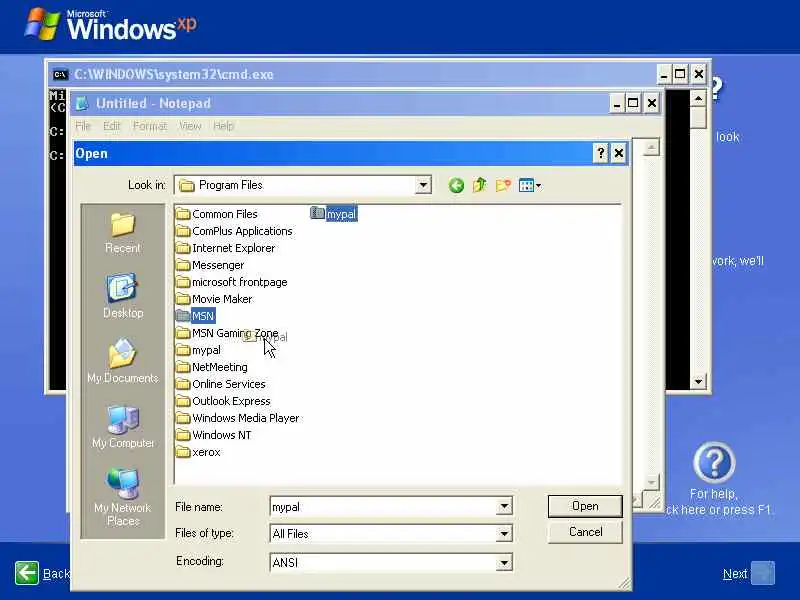Click the Back arrow in Windows XP setup
This screenshot has height=600, width=800.
tap(27, 573)
